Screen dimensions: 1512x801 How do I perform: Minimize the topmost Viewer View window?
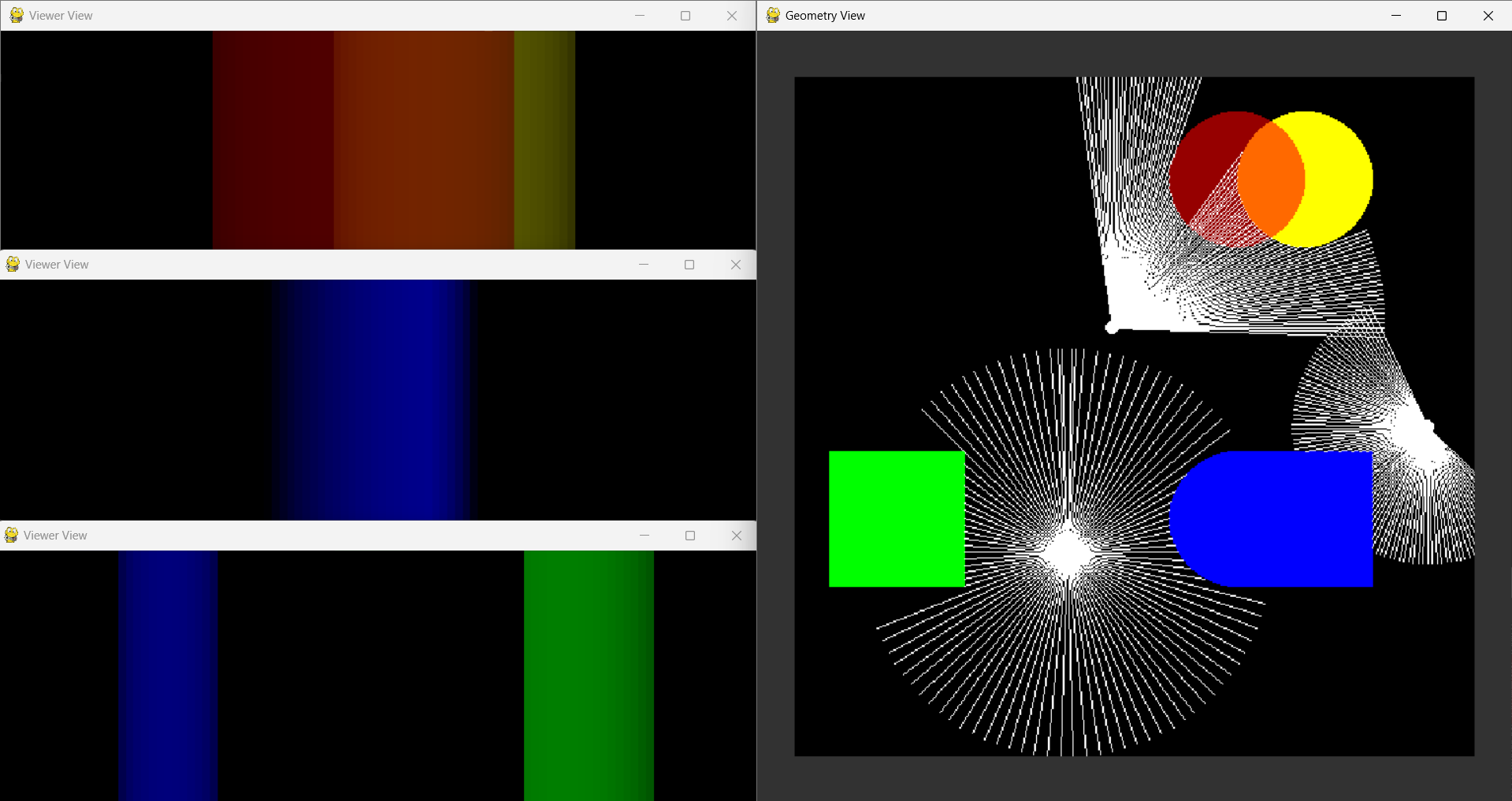pyautogui.click(x=639, y=15)
